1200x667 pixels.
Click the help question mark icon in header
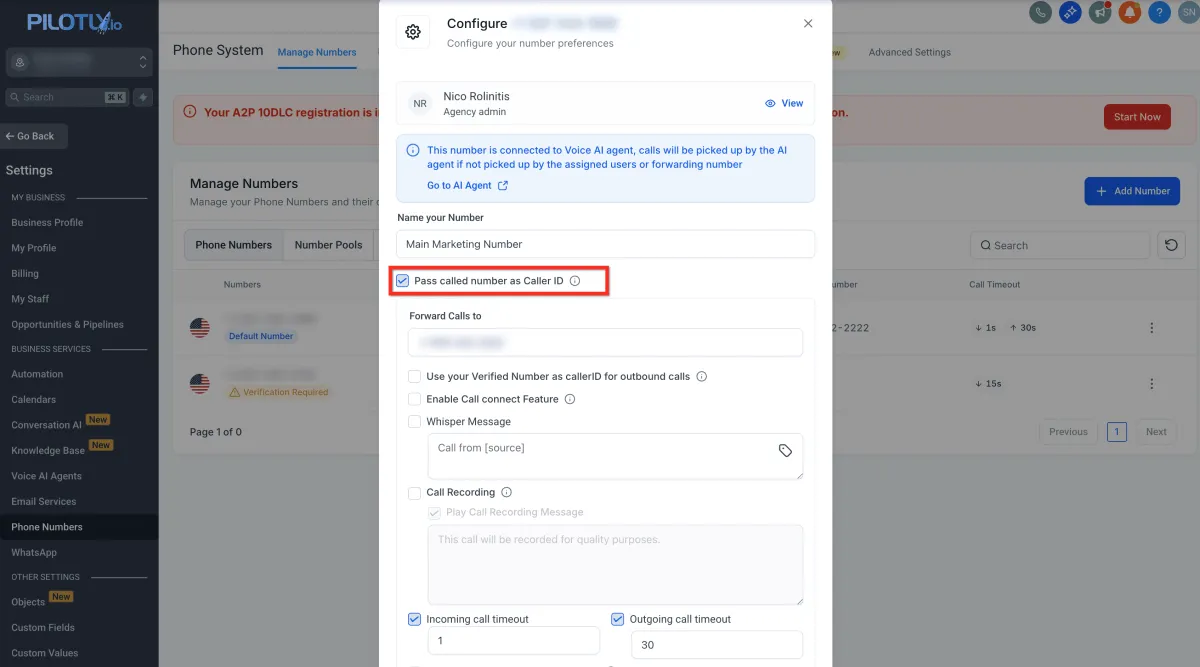coord(1160,13)
